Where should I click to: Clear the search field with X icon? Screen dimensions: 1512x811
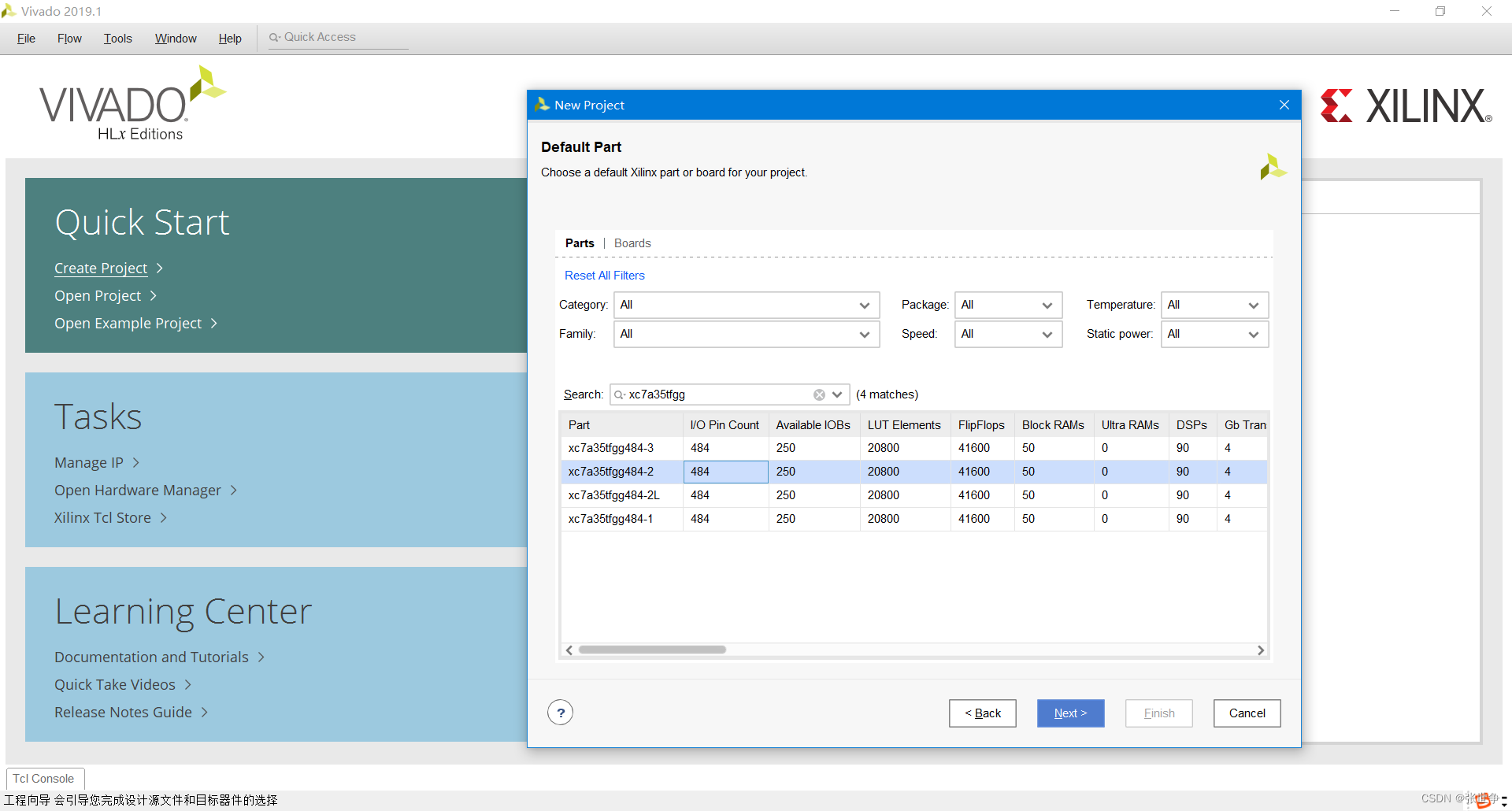(x=819, y=394)
